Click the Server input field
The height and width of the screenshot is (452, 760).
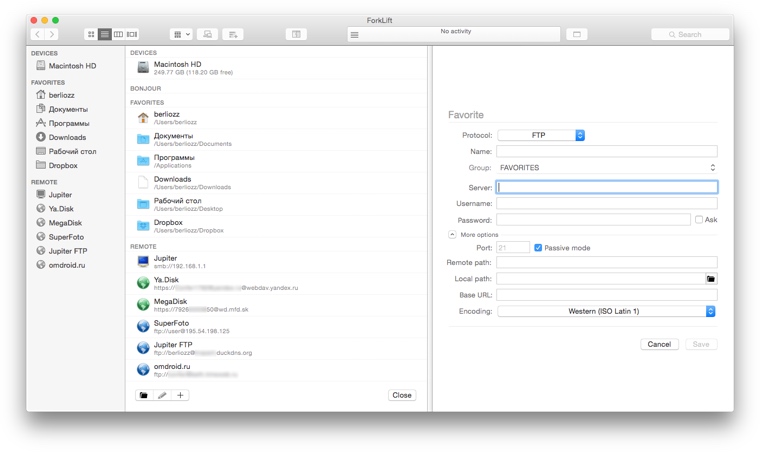[x=607, y=187]
